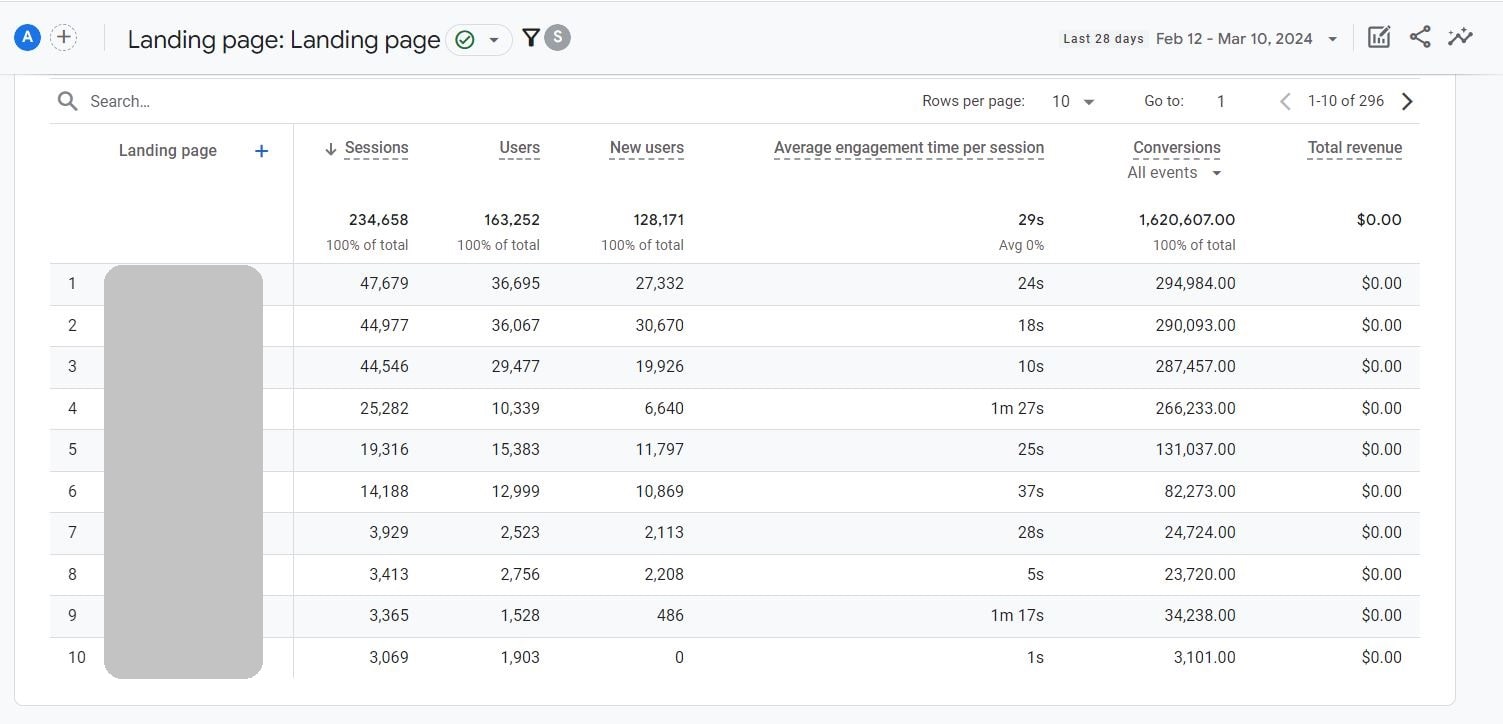Click the sessions value 3,929
1503x724 pixels.
click(388, 533)
